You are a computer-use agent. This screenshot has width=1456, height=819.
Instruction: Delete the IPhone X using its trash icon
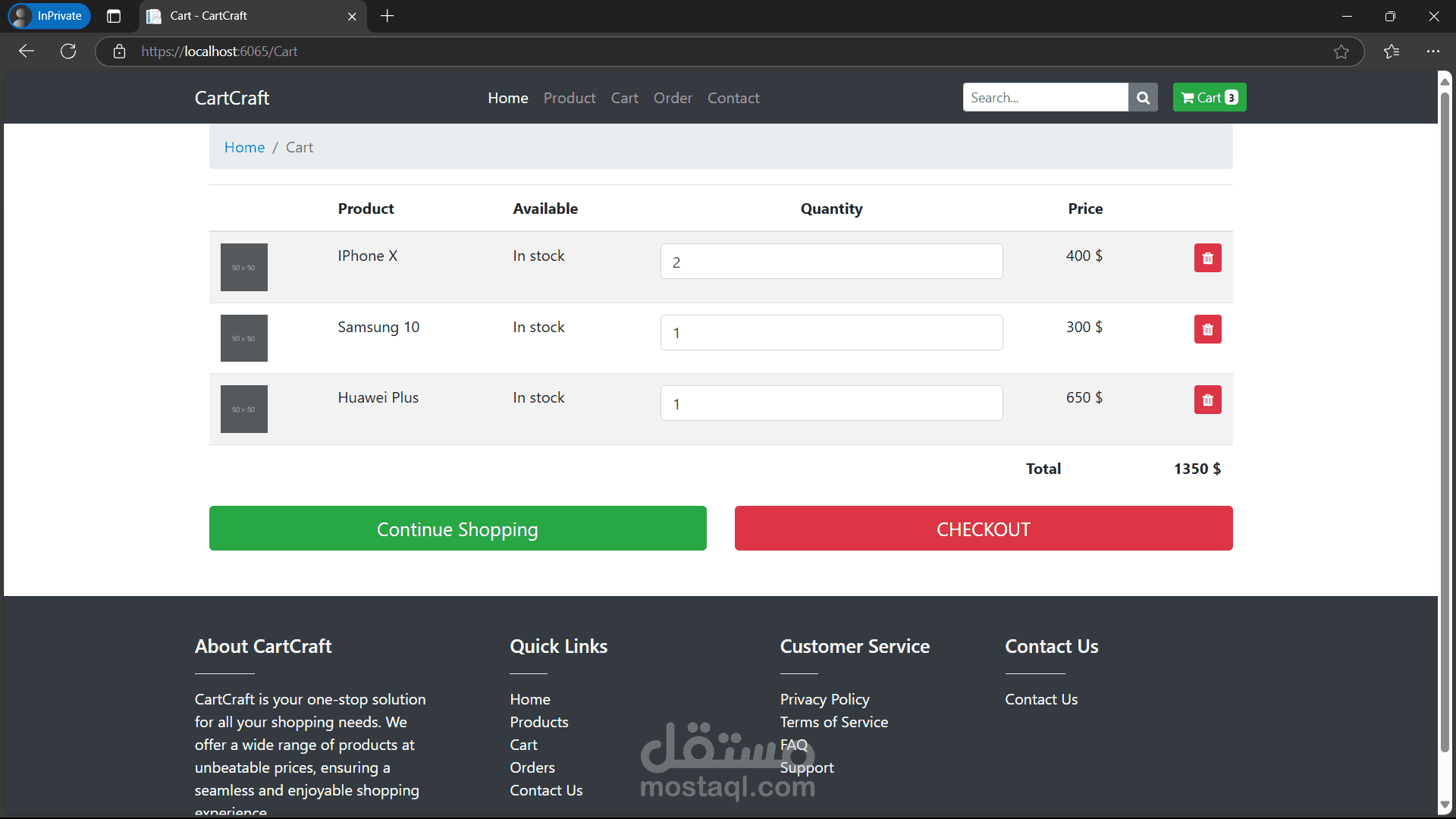(1207, 258)
